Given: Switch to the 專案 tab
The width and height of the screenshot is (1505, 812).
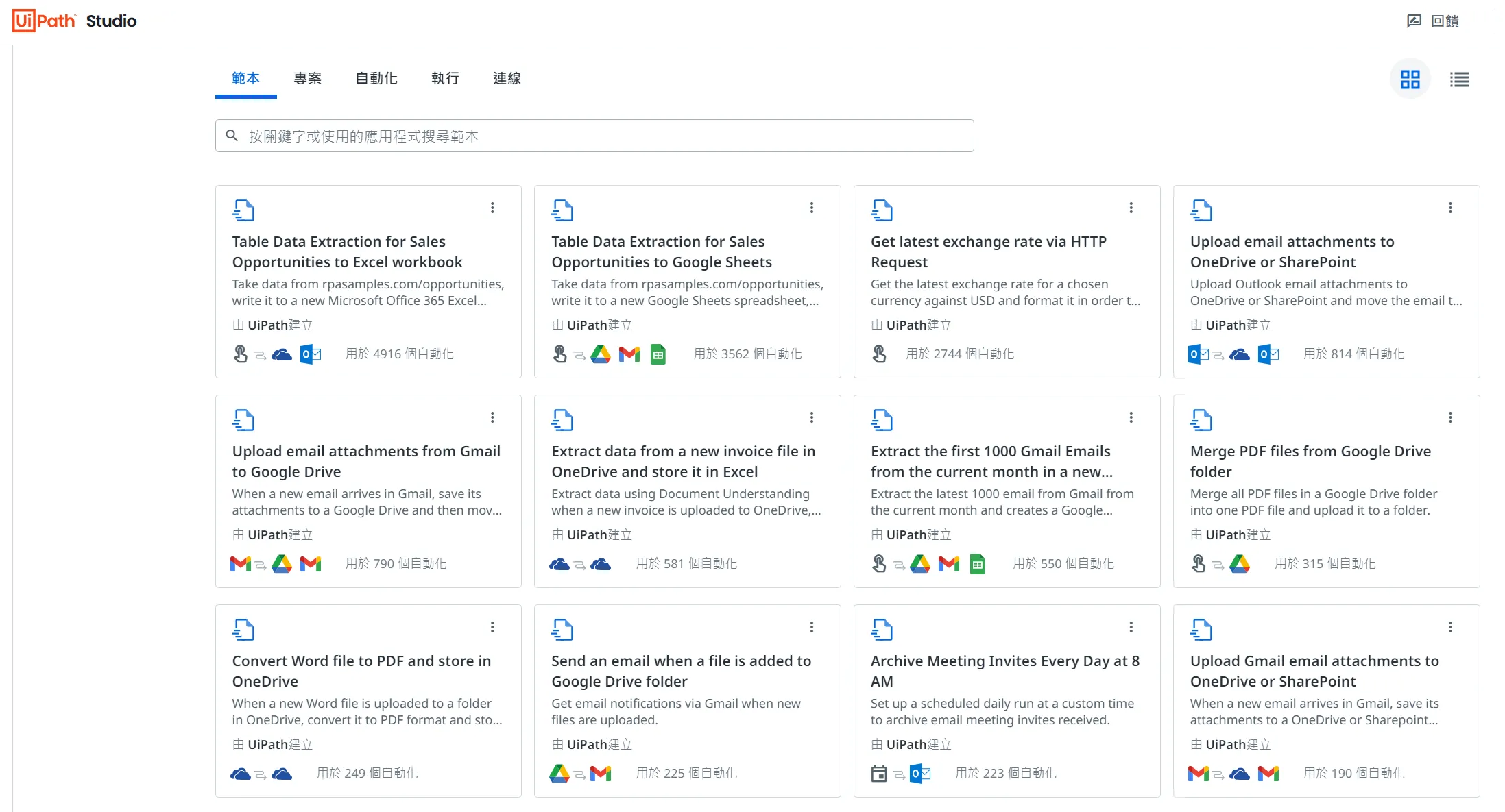Looking at the screenshot, I should tap(308, 79).
